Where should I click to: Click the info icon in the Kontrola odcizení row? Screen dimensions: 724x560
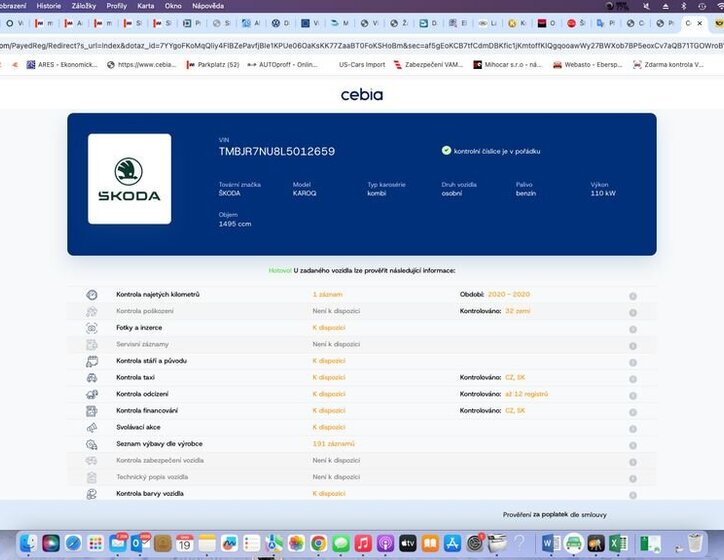tap(633, 394)
